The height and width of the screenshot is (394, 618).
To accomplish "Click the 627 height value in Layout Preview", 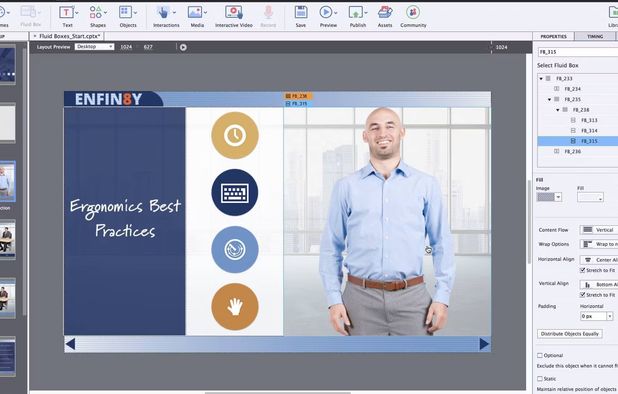I will tap(148, 47).
